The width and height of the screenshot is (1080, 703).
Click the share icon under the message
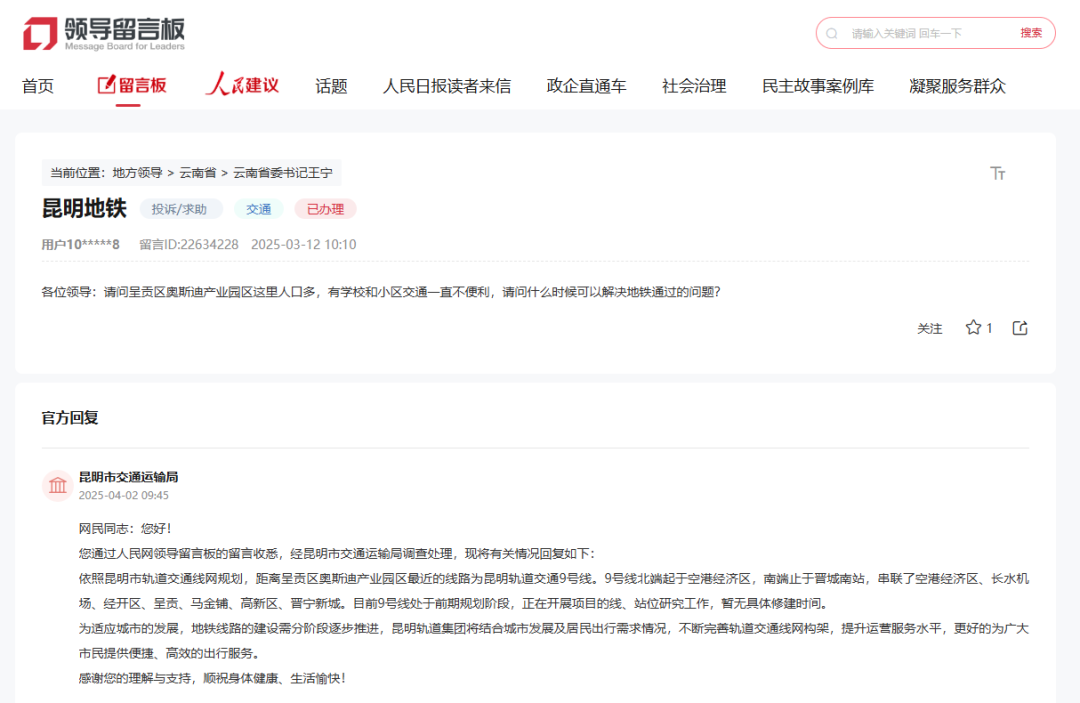1019,327
